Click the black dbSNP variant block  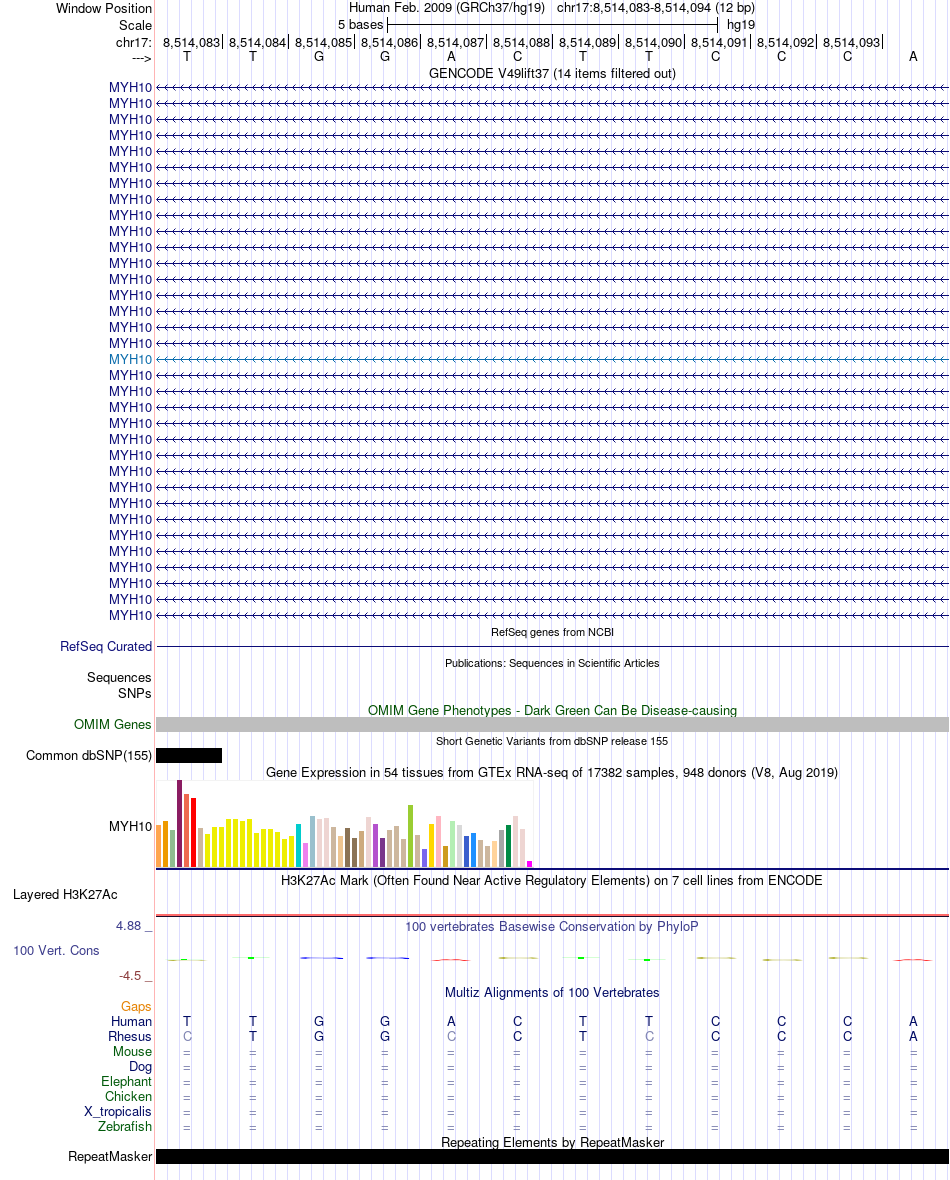tap(189, 756)
